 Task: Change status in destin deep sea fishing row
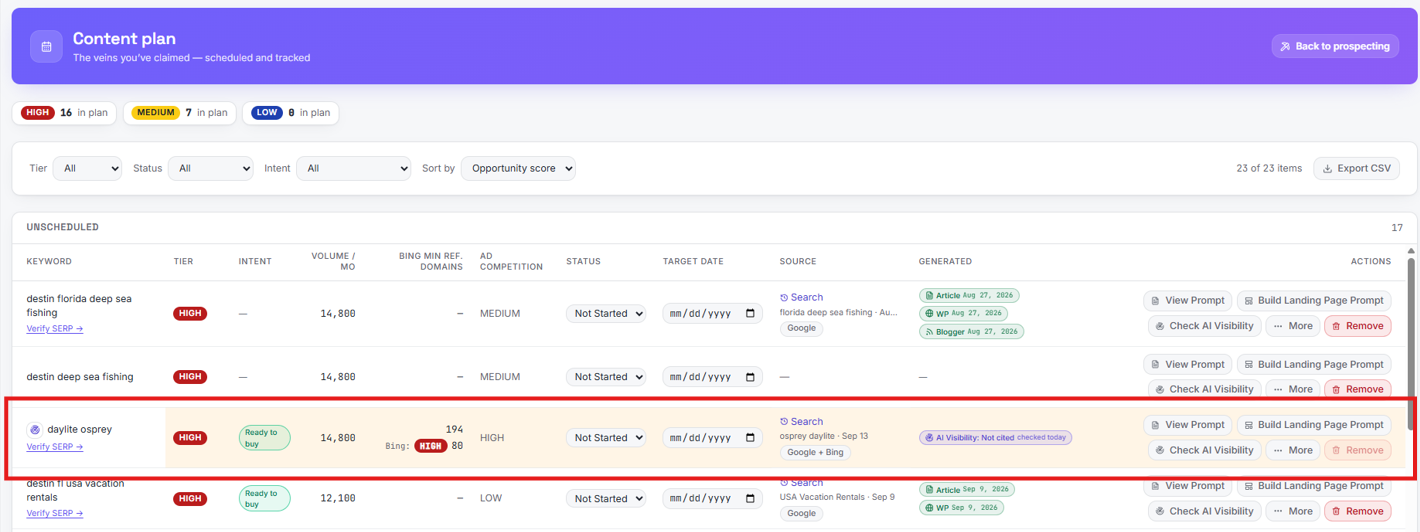pos(606,377)
